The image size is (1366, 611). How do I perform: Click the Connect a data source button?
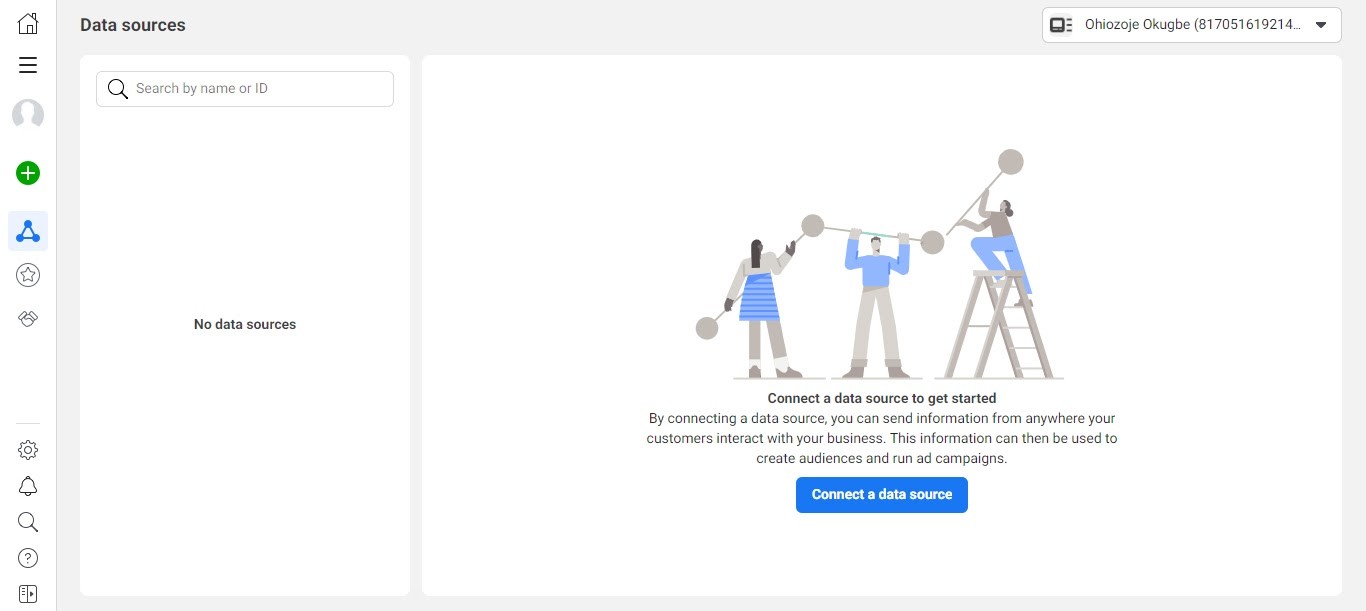coord(881,495)
